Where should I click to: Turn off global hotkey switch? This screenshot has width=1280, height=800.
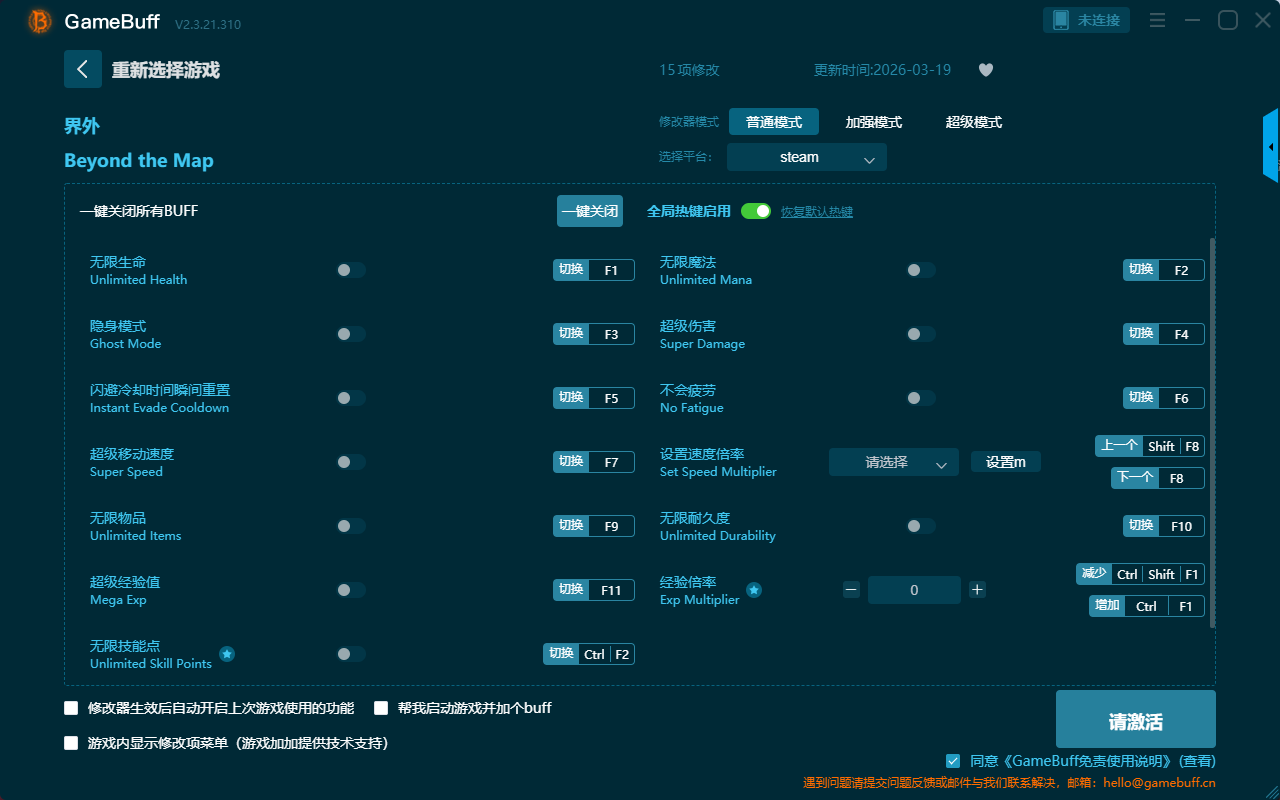click(x=756, y=211)
